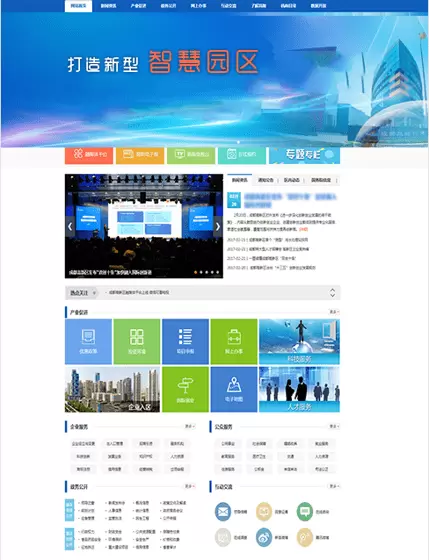Viewport: 429px width, 560px height.
Task: Click the hot topics ticker up/down stepper
Action: tap(332, 293)
